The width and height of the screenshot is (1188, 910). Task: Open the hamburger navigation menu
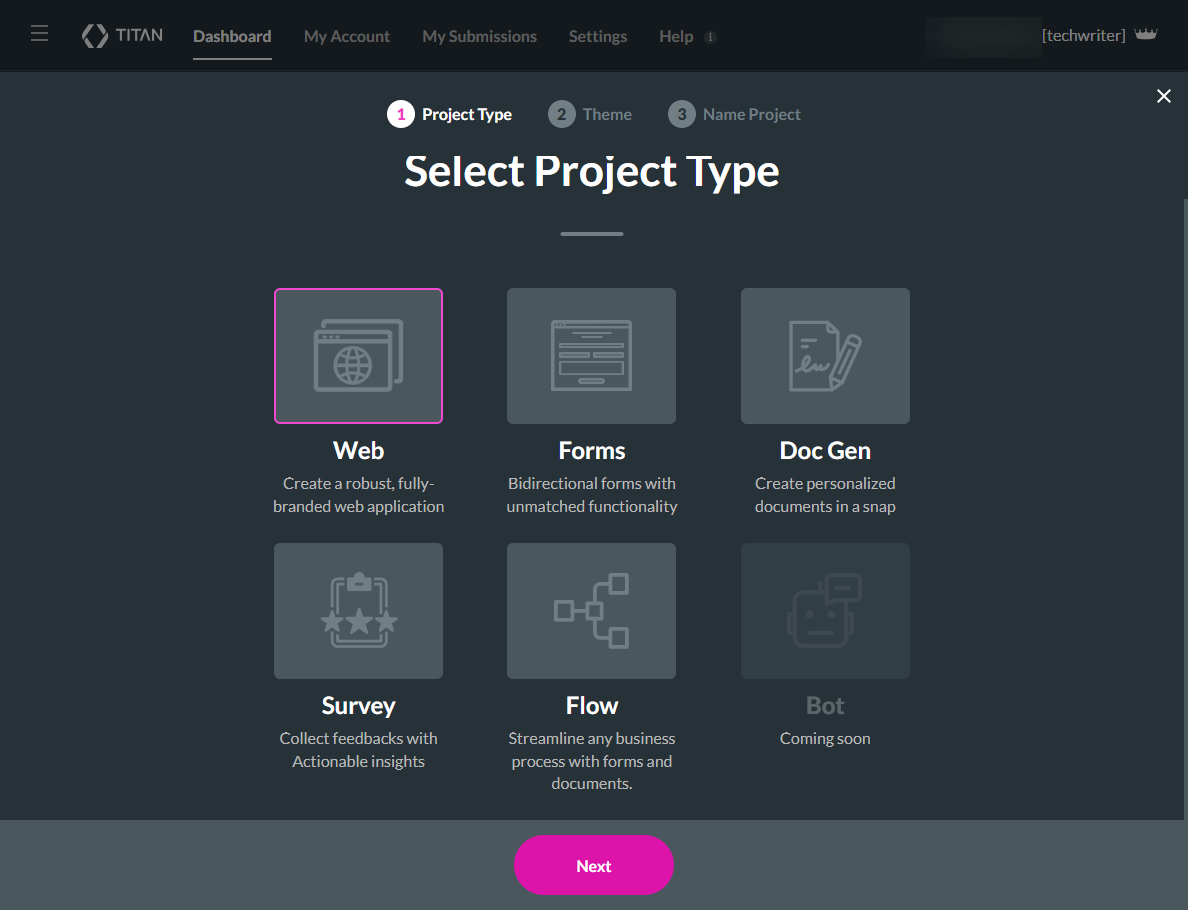click(x=39, y=32)
